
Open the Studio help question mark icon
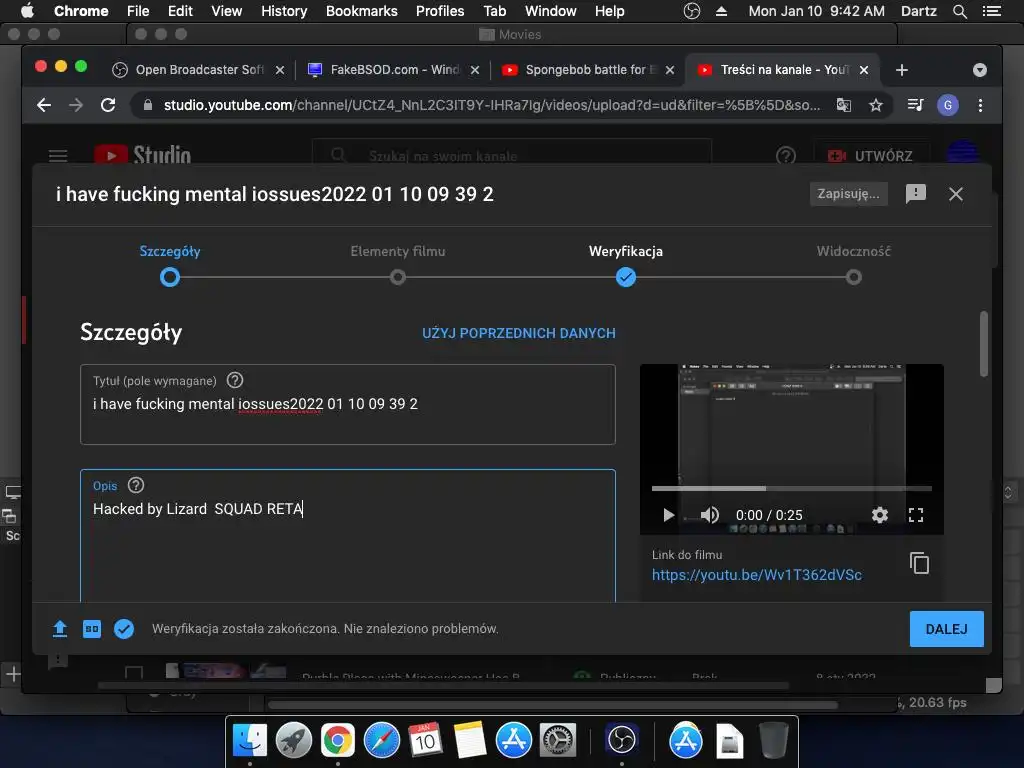click(786, 156)
